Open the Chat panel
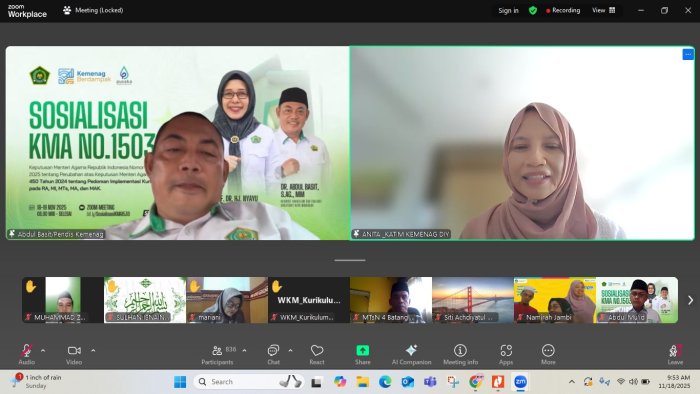The image size is (700, 394). (x=273, y=354)
